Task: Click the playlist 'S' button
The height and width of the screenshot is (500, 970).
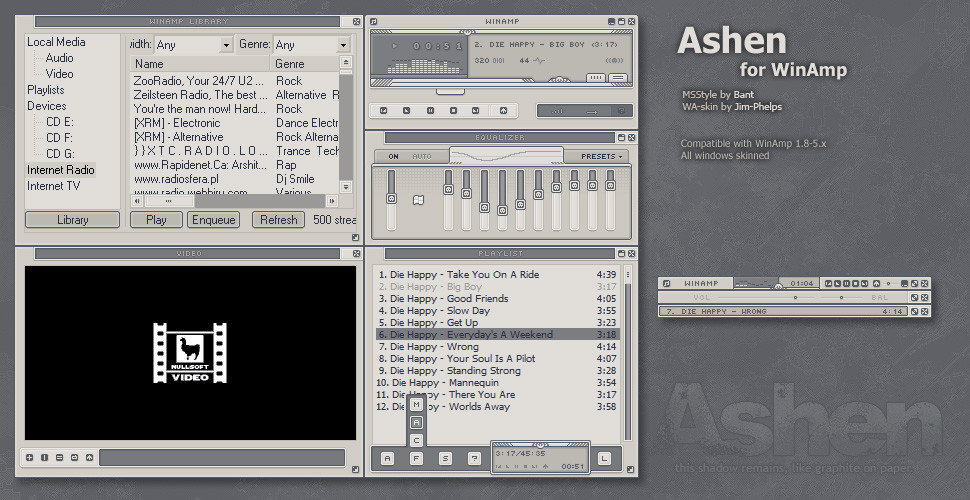Action: (x=445, y=459)
